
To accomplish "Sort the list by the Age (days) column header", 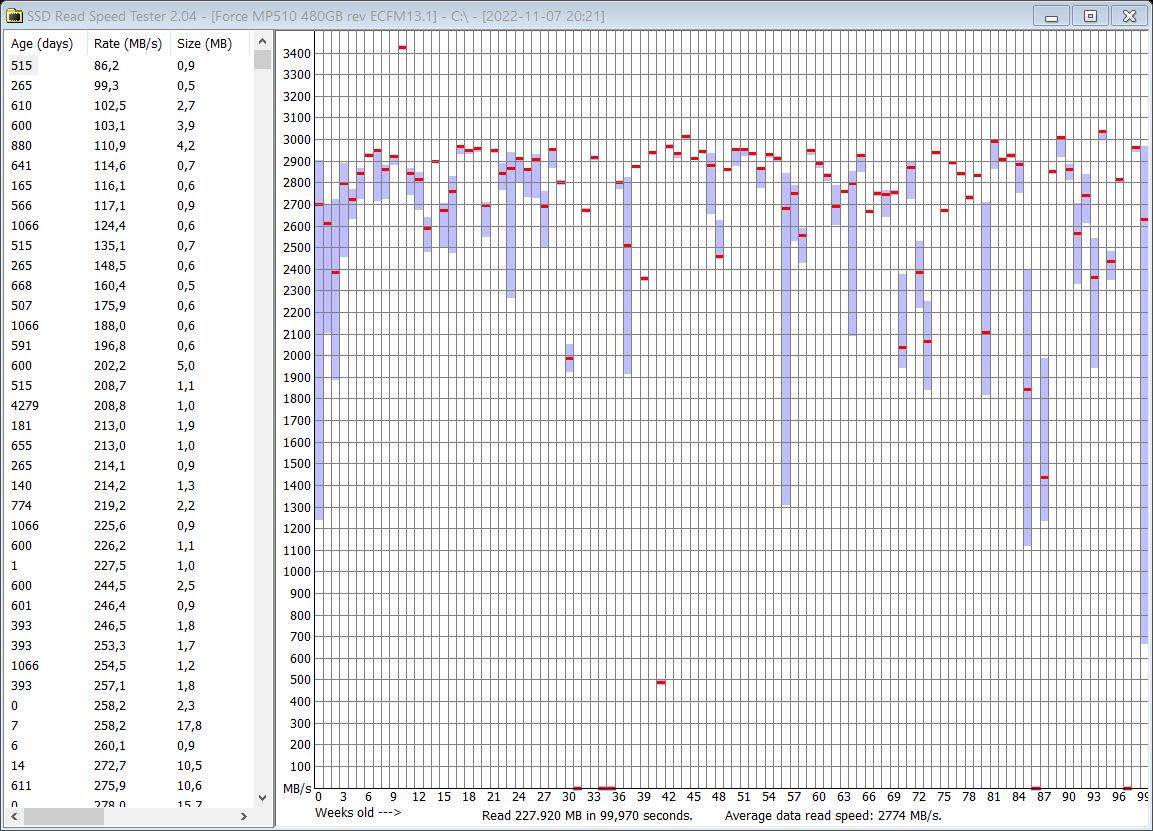I will point(42,43).
